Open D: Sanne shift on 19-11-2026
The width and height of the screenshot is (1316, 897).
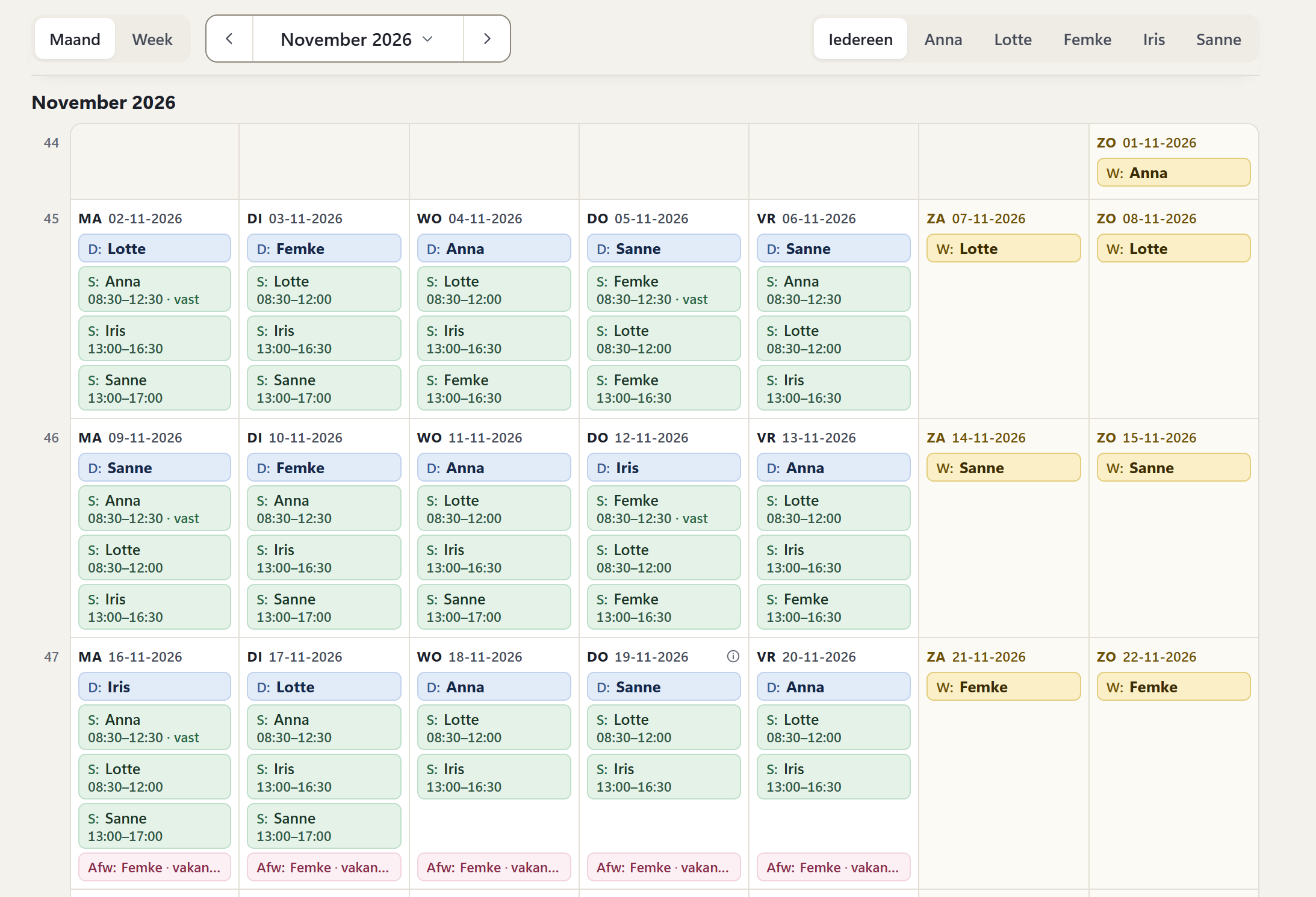[663, 687]
